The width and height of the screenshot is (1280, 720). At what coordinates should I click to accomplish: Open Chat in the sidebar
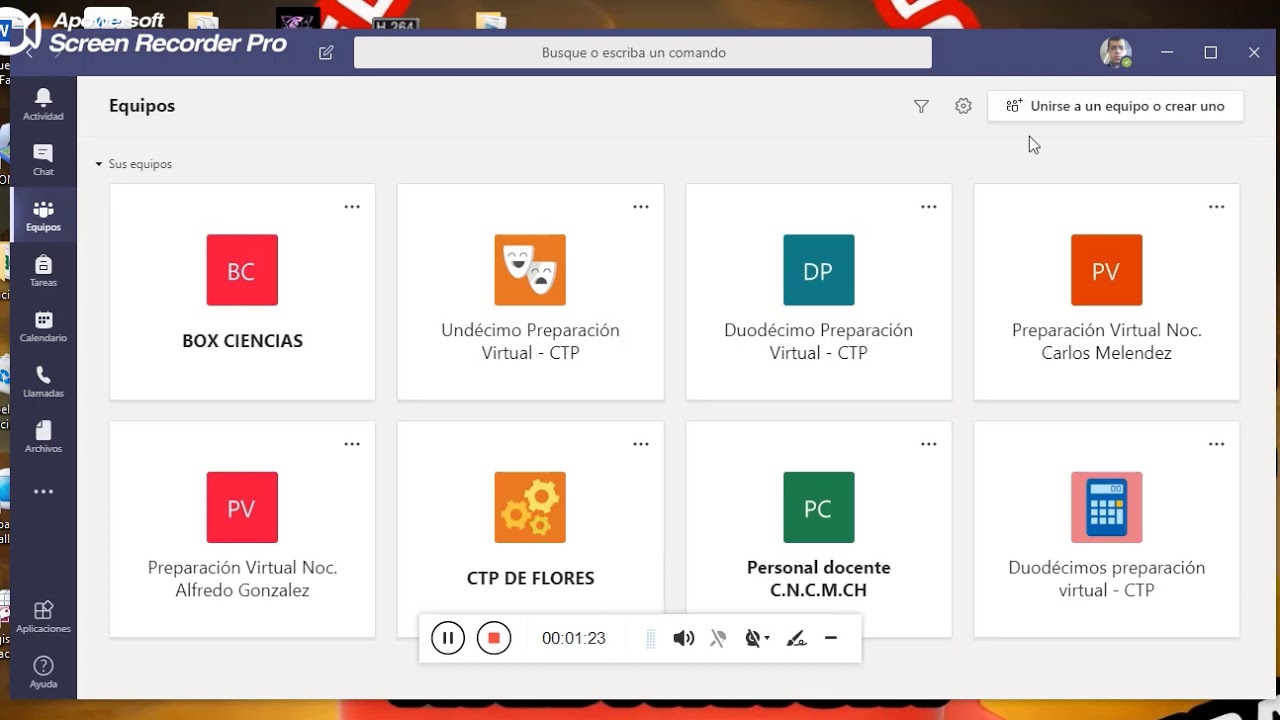click(x=43, y=160)
